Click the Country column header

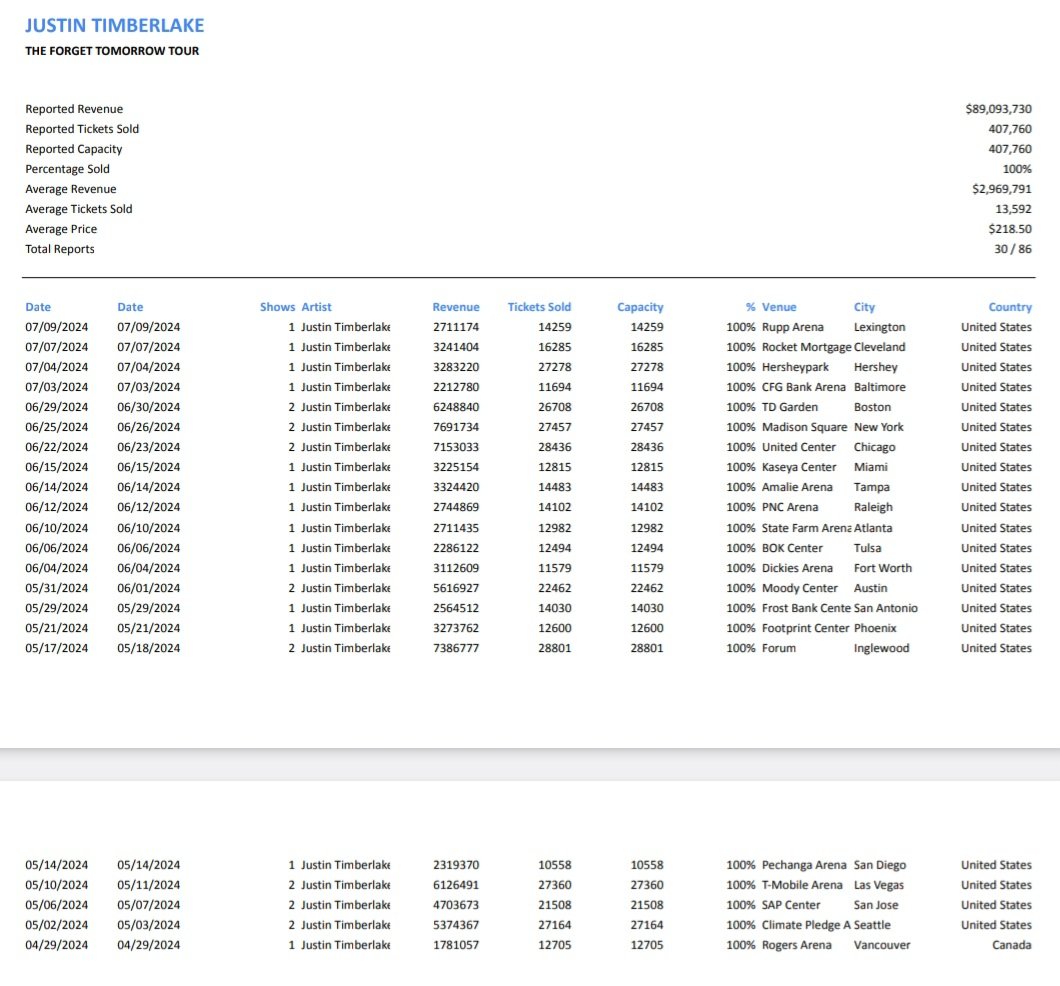1010,307
